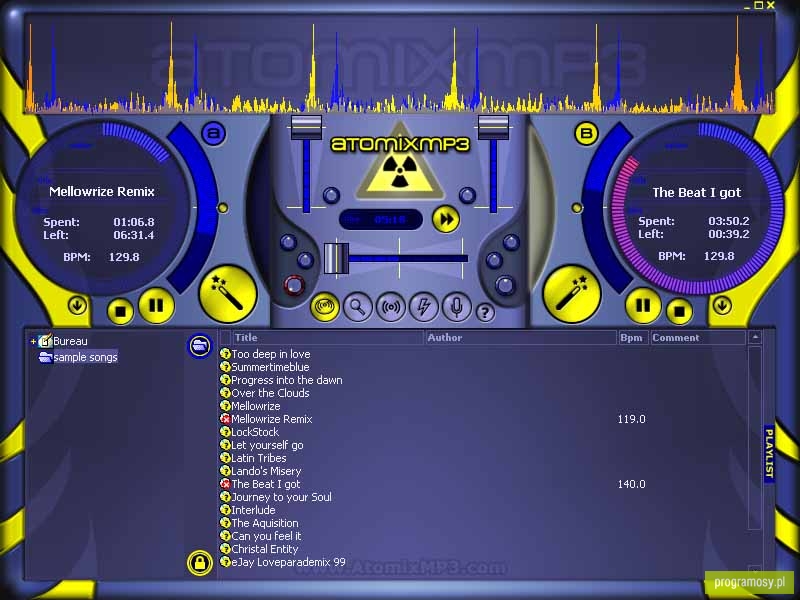Select song Too deep in love
The height and width of the screenshot is (600, 800).
click(271, 354)
